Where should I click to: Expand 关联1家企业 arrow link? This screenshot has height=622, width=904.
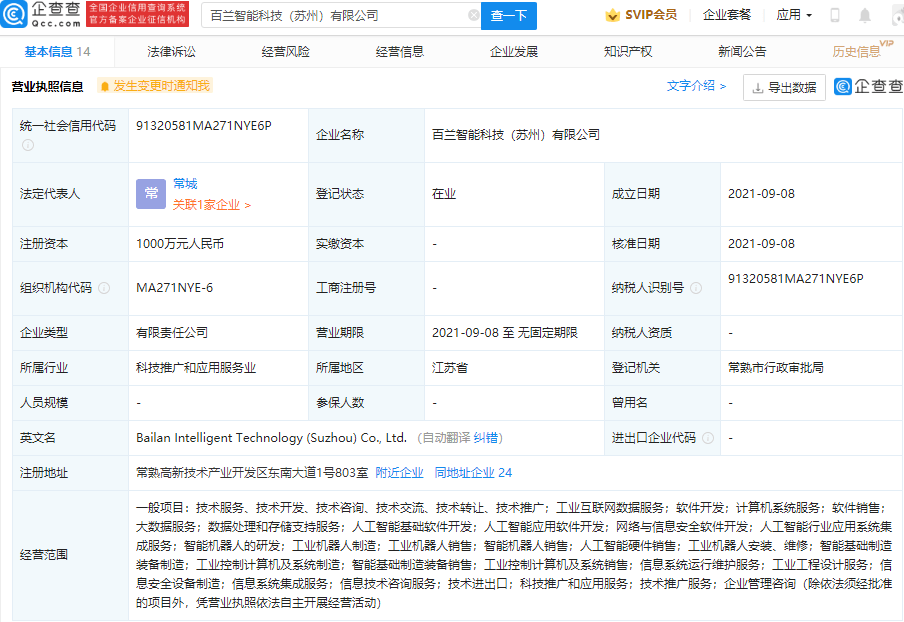(x=212, y=205)
